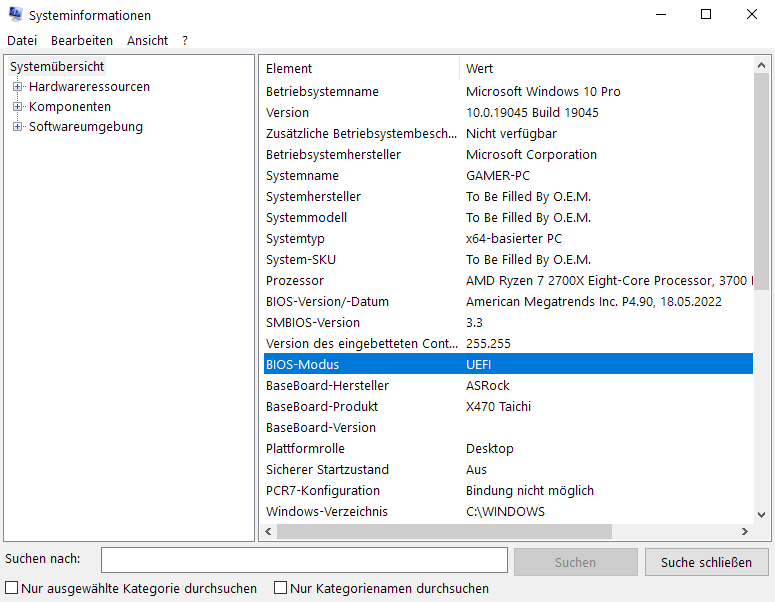This screenshot has width=775, height=602.
Task: Select the Betriebssystemname row
Action: [x=508, y=91]
